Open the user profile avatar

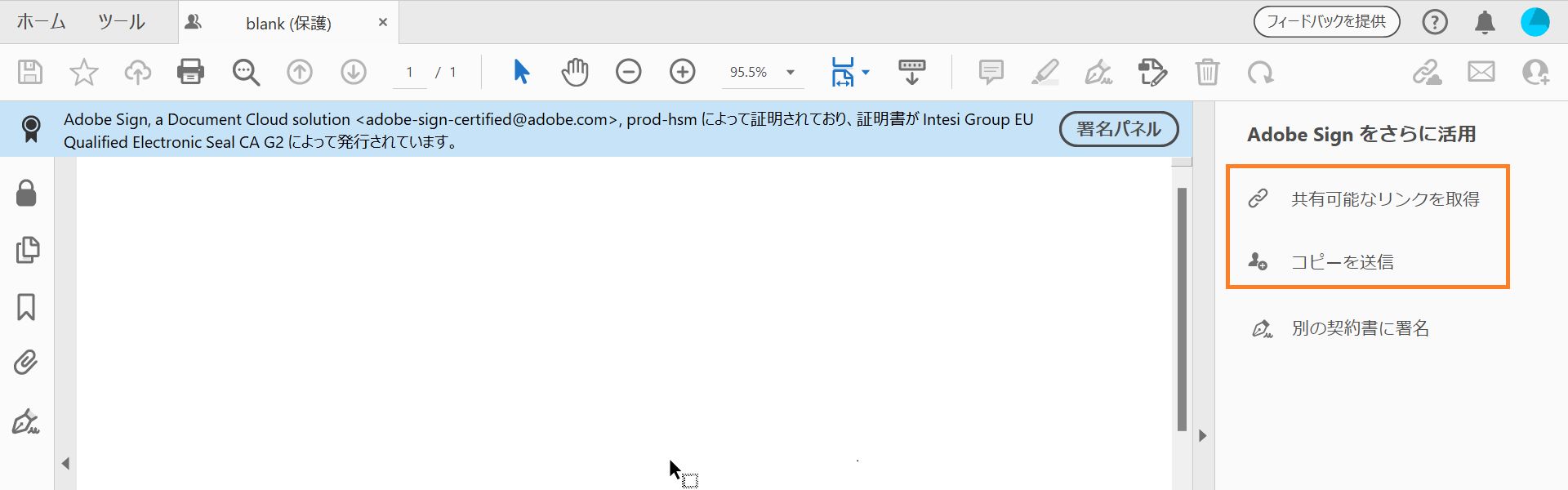click(1535, 22)
